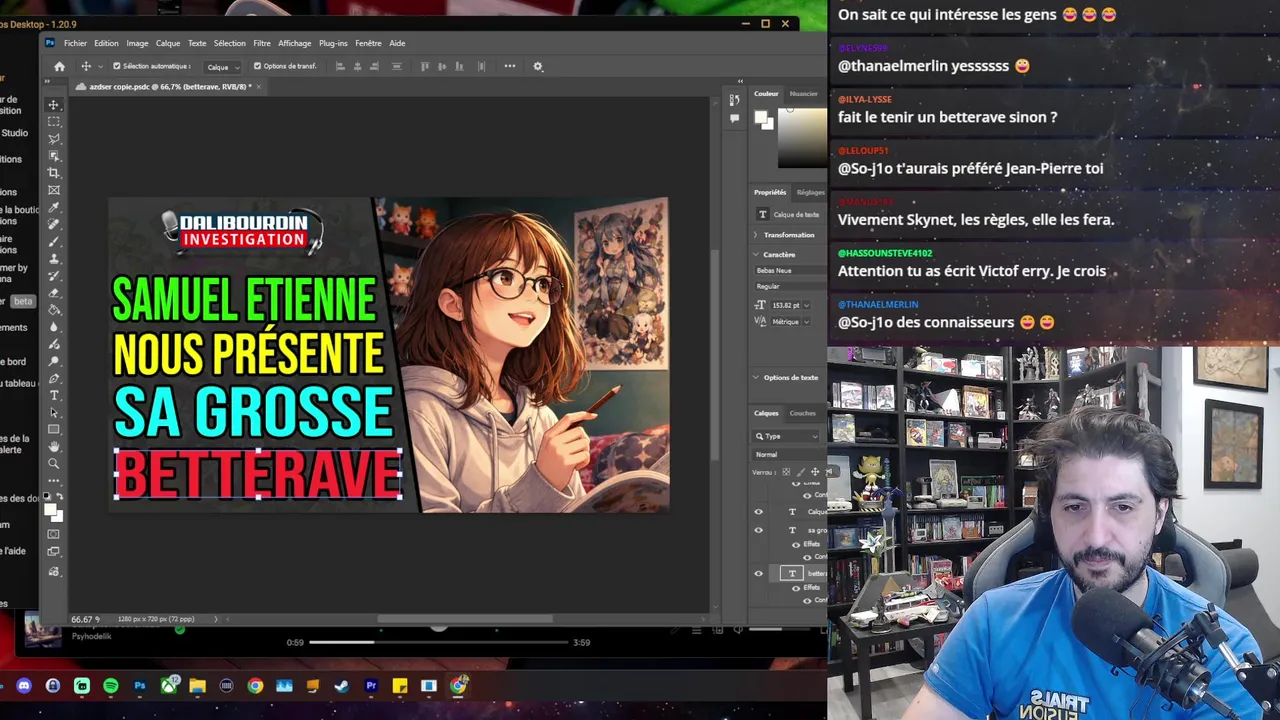Select the Clone Stamp tool

point(54,259)
